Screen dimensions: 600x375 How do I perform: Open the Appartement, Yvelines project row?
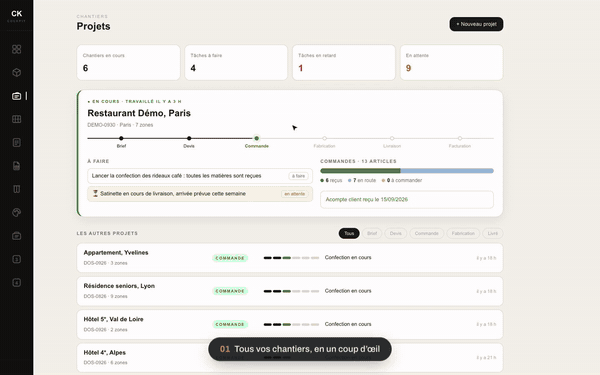tap(290, 258)
